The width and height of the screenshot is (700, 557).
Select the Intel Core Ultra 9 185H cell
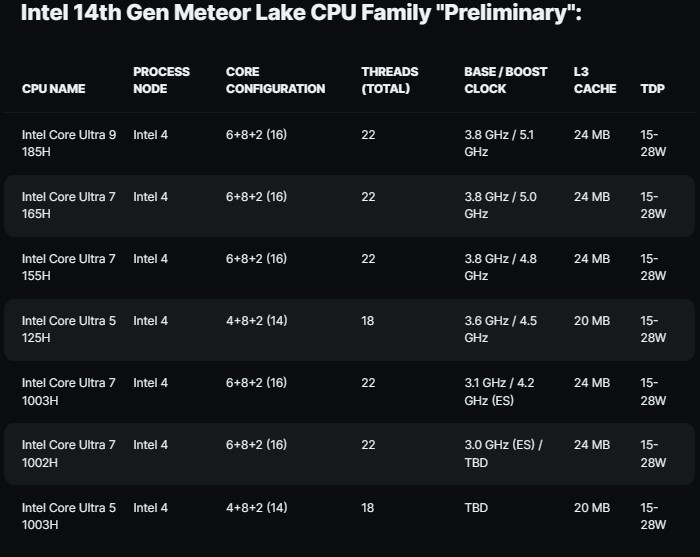(x=69, y=143)
